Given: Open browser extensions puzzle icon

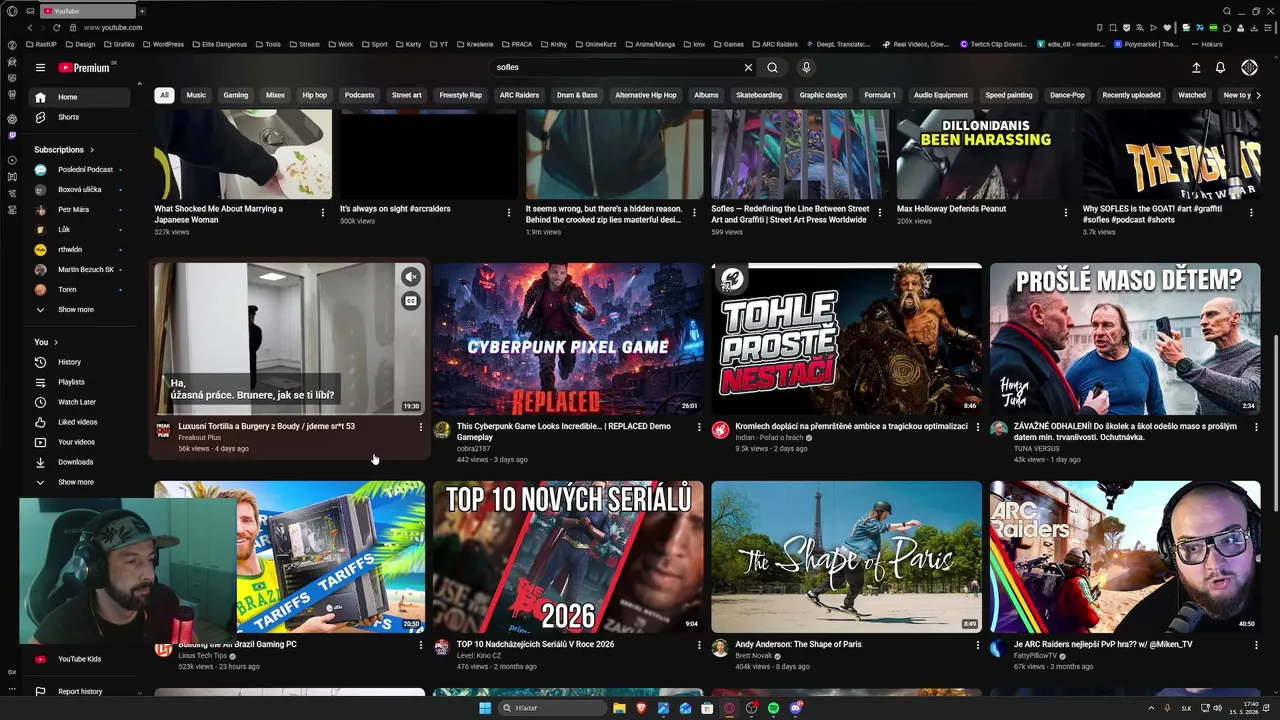Looking at the screenshot, I should (x=1227, y=27).
